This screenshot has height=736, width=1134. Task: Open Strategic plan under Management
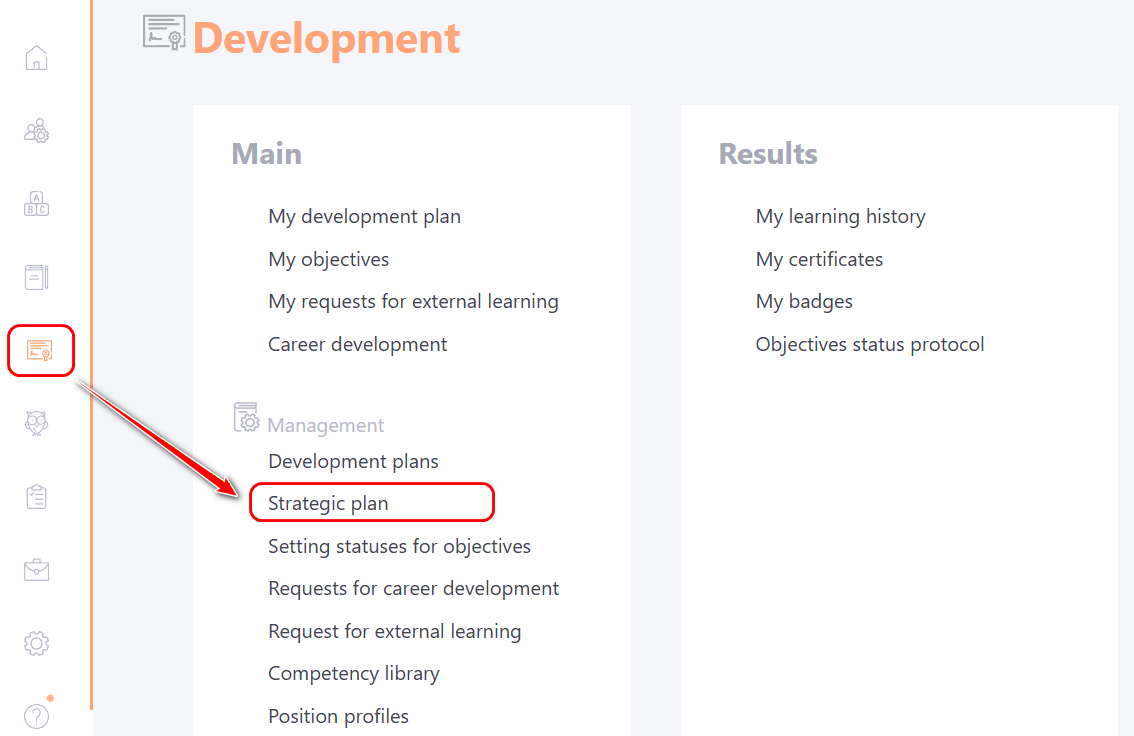point(328,503)
